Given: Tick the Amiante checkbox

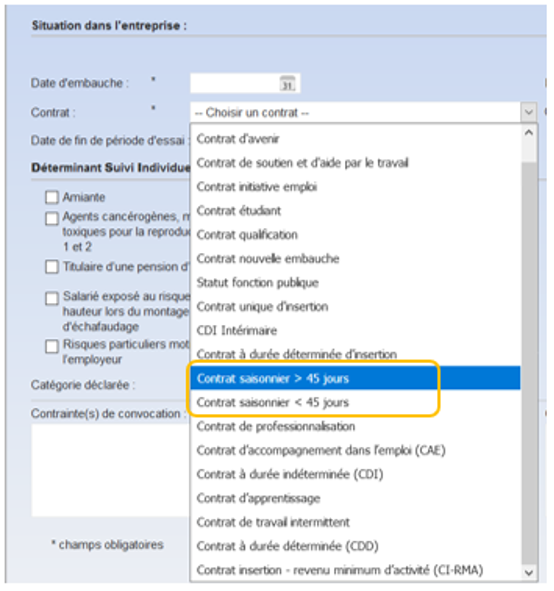Looking at the screenshot, I should (52, 197).
